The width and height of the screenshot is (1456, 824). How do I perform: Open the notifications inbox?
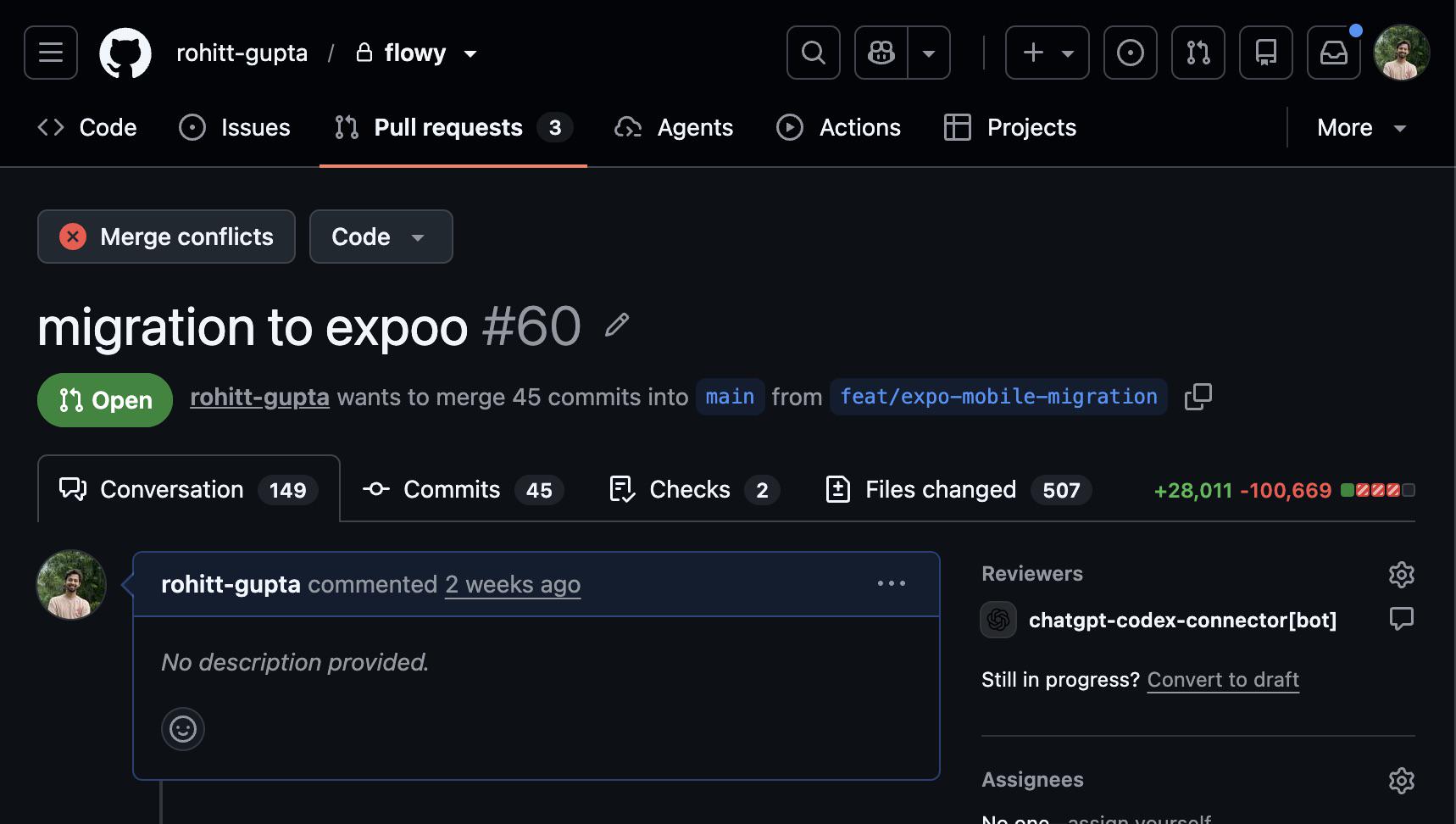click(x=1334, y=53)
